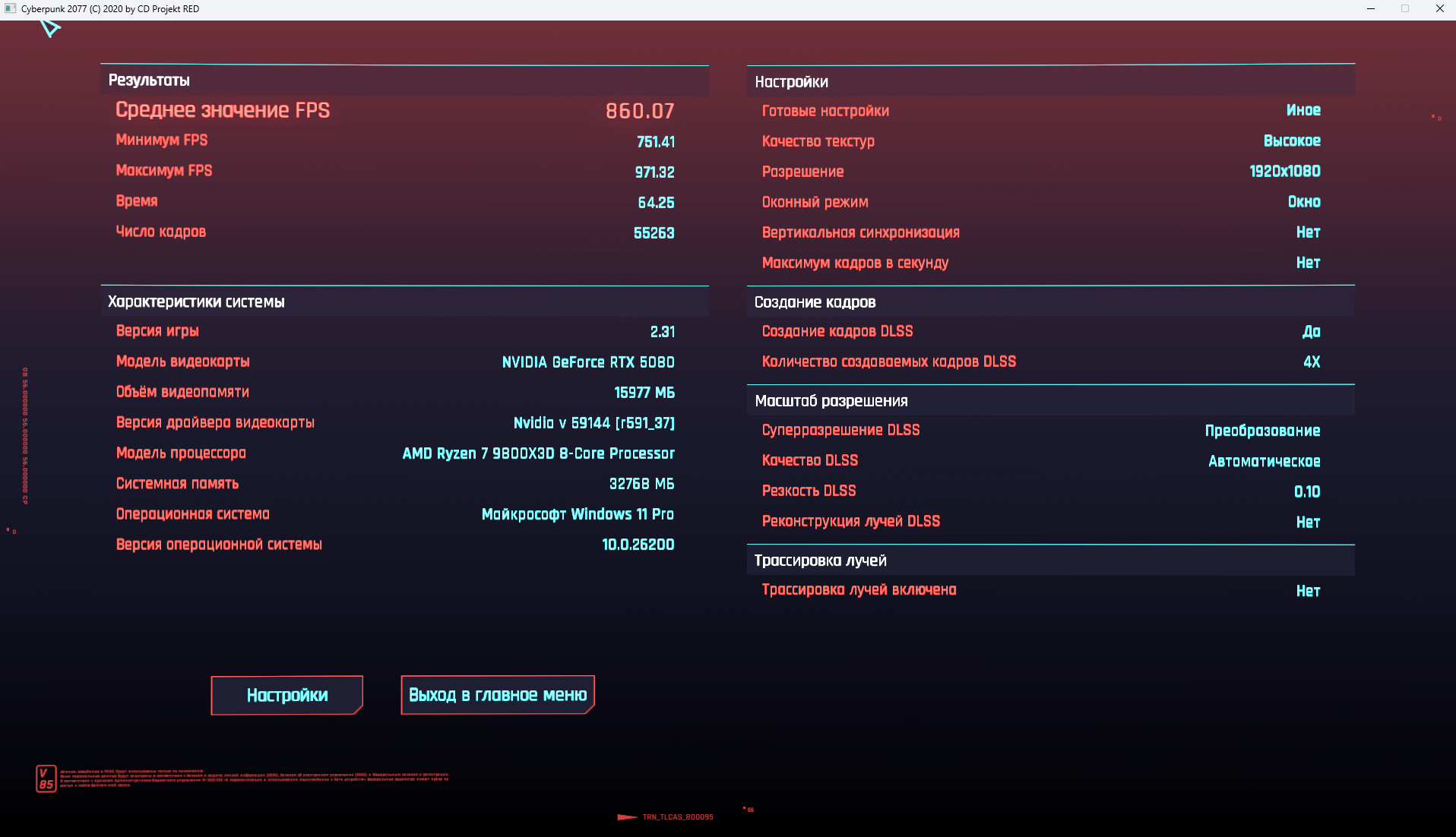
Task: Select the Время value 64.25
Action: (x=657, y=203)
